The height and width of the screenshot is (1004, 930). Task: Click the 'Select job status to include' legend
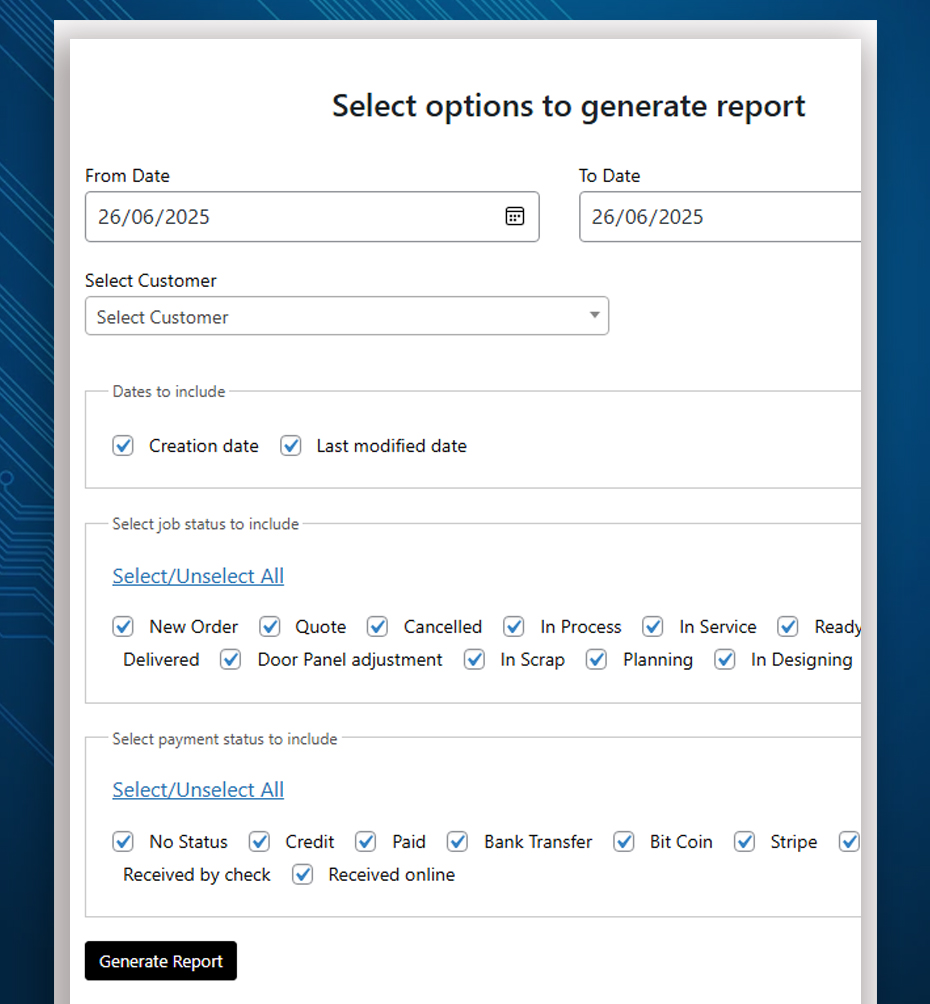coord(206,524)
